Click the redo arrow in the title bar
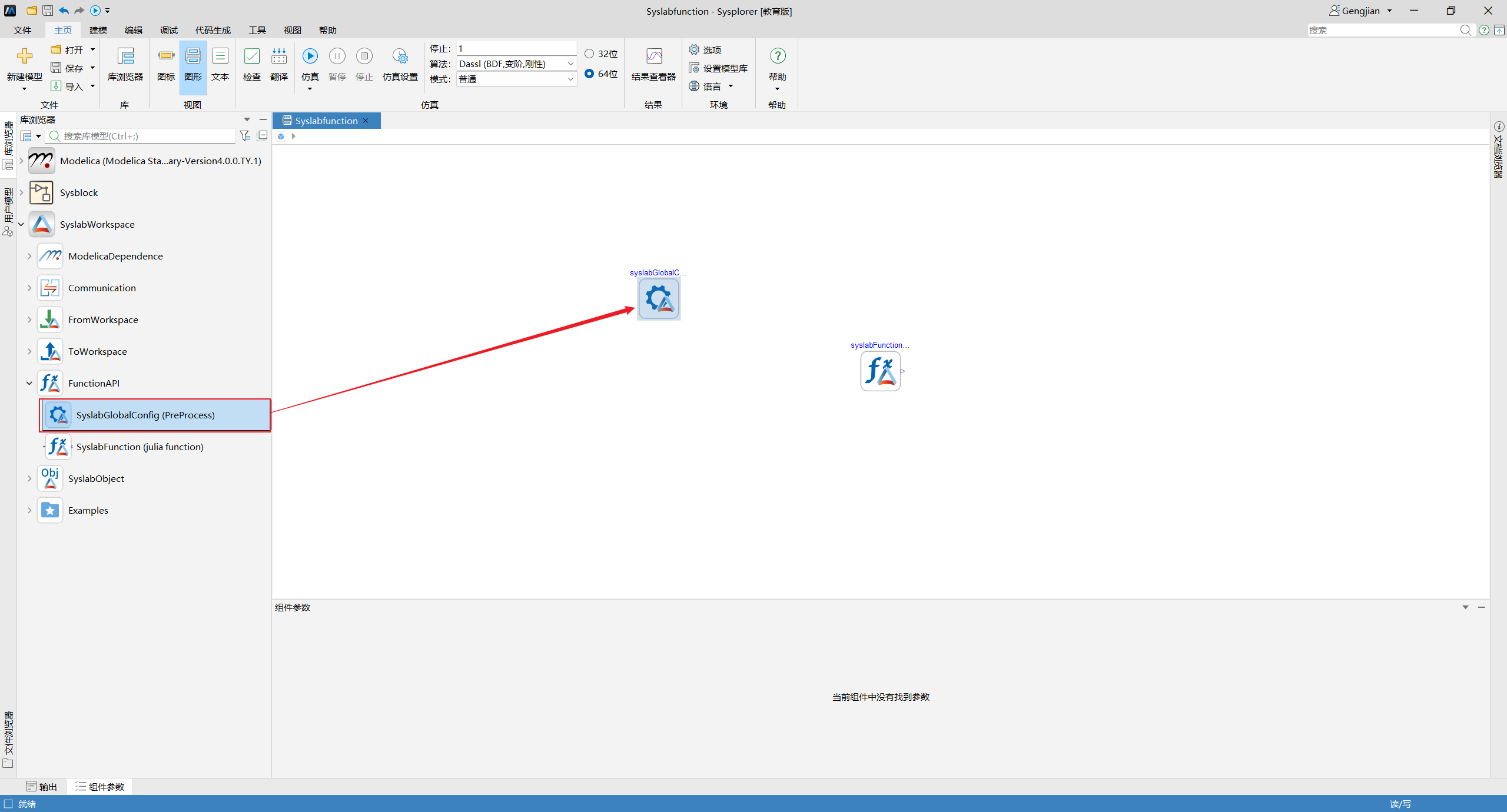1507x812 pixels. (x=79, y=11)
